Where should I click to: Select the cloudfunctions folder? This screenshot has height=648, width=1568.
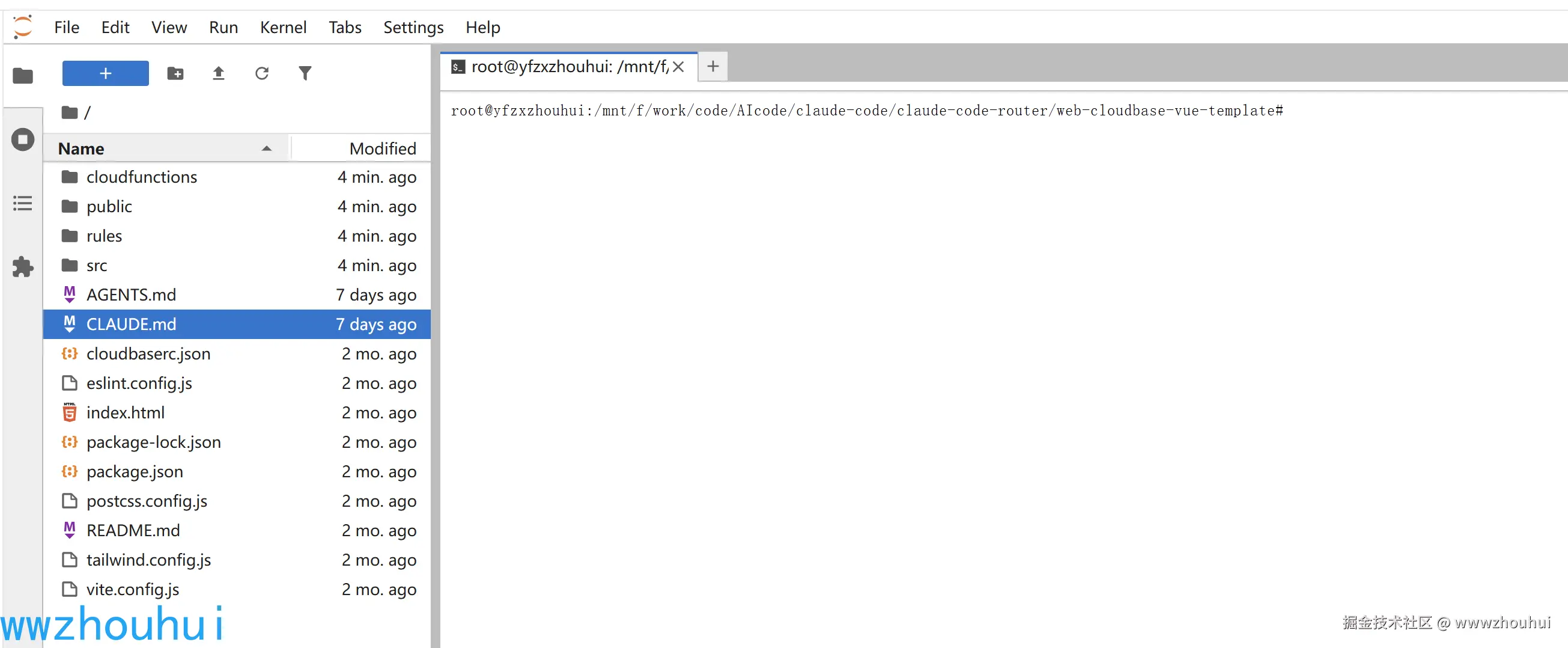coord(237,177)
